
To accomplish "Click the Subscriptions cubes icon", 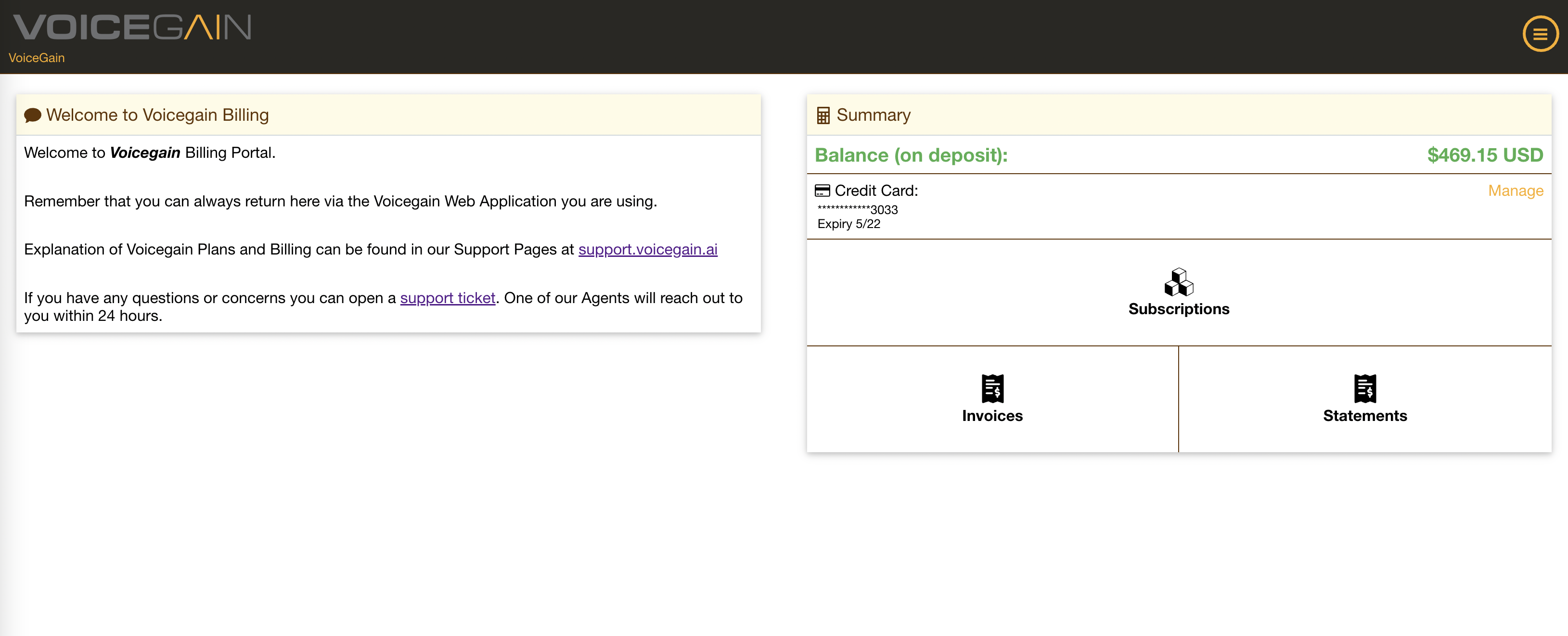I will [x=1179, y=282].
